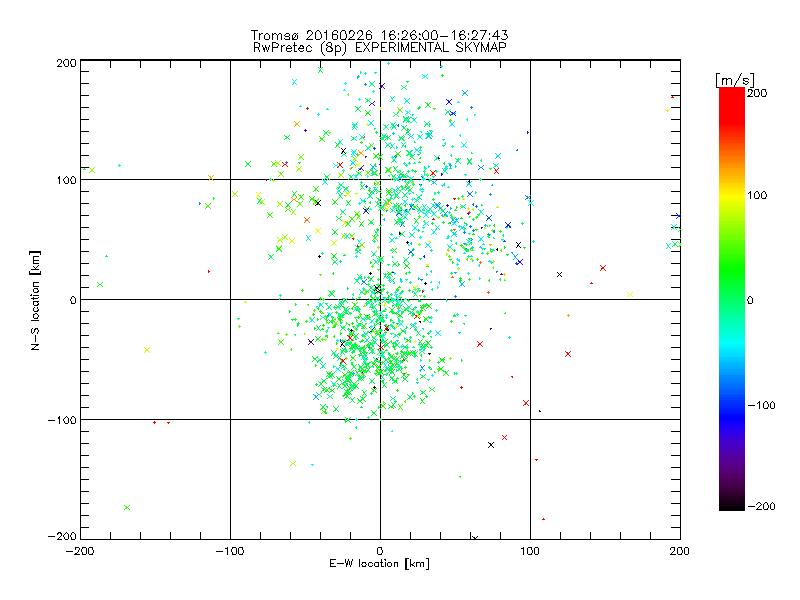Click the 'N-S location [km]' axis label

click(x=35, y=300)
